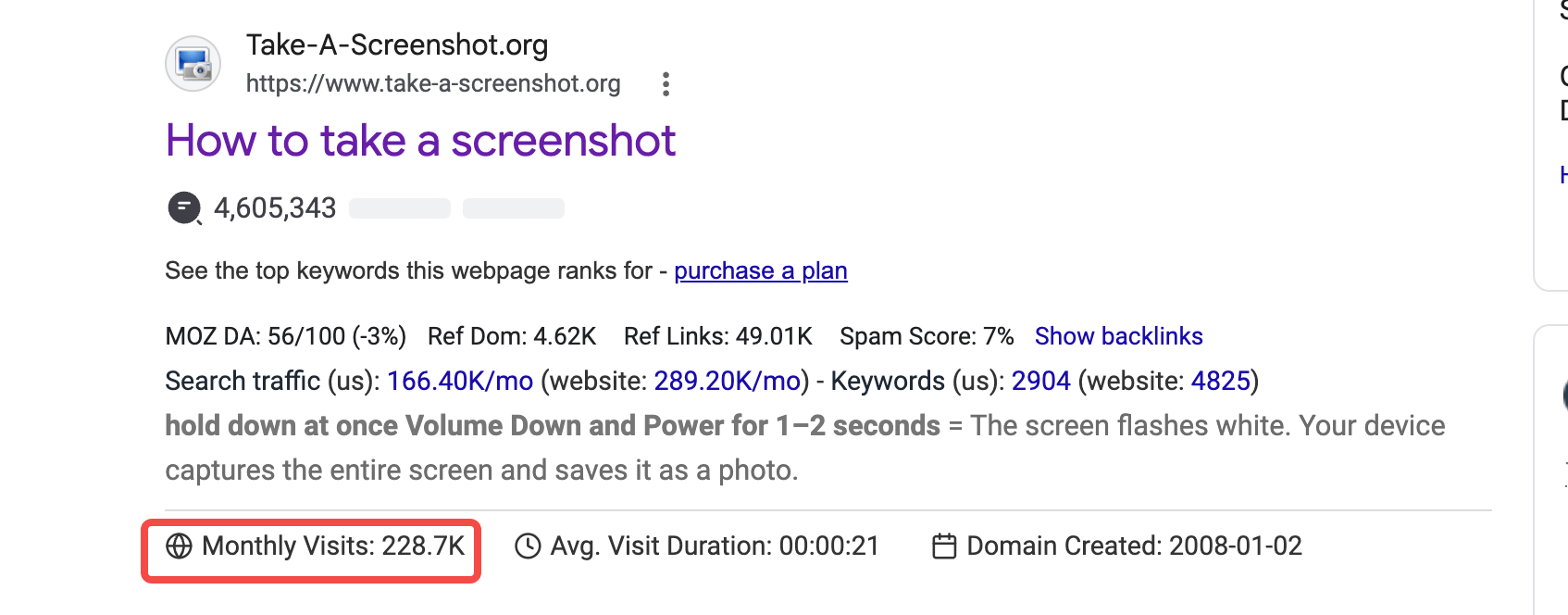The image size is (1568, 615).
Task: Click the MOZ DA: 56/100 metric
Action: [285, 336]
